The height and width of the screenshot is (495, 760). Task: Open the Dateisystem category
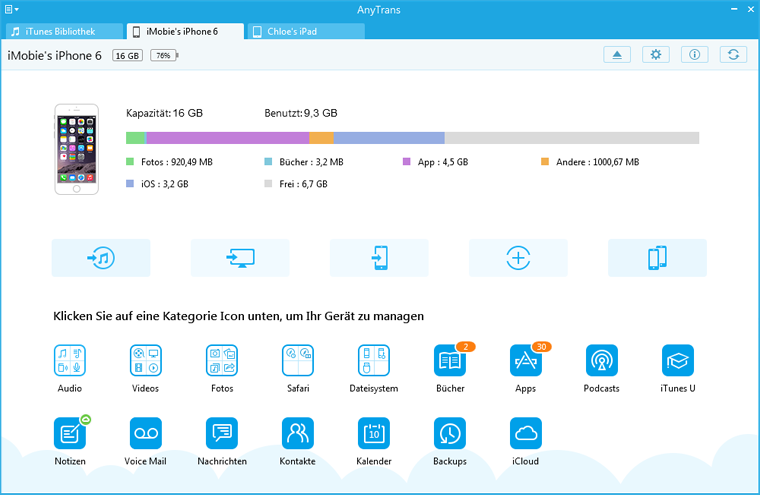374,360
